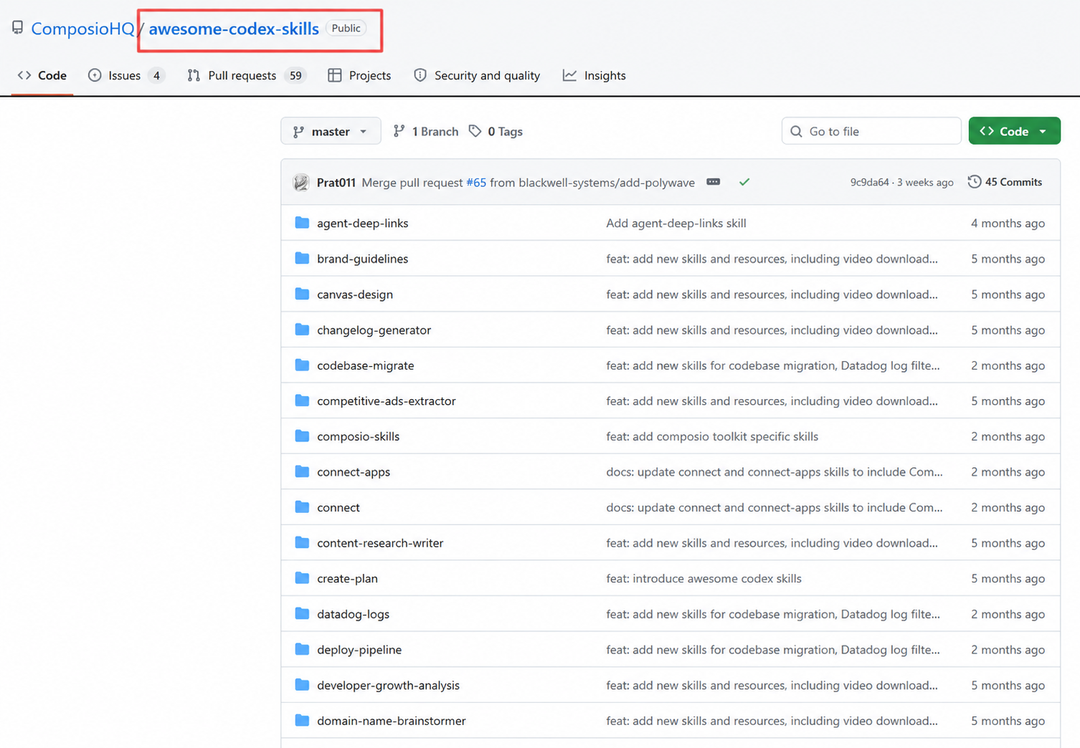Click the folder icon for changelog-generator

tap(302, 329)
